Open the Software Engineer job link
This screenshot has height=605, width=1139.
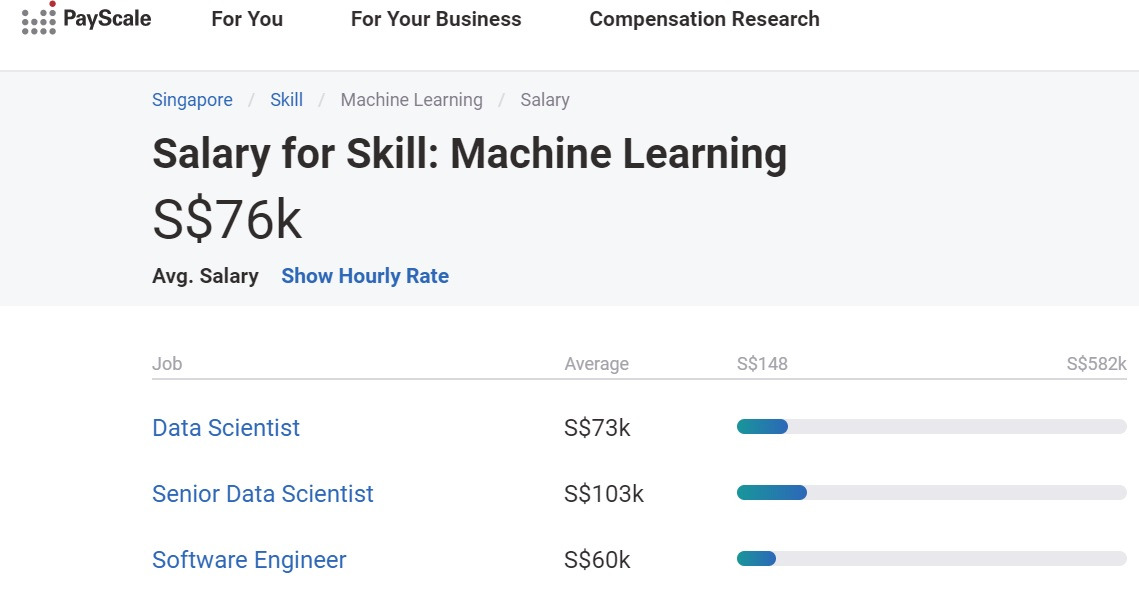[249, 560]
